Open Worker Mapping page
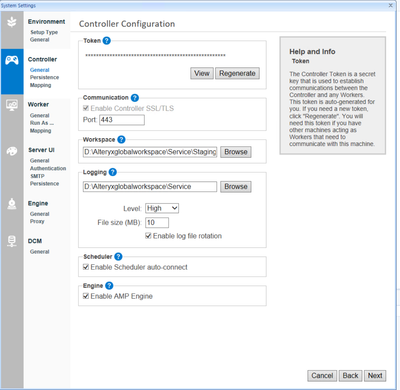The image size is (400, 390). pos(40,131)
